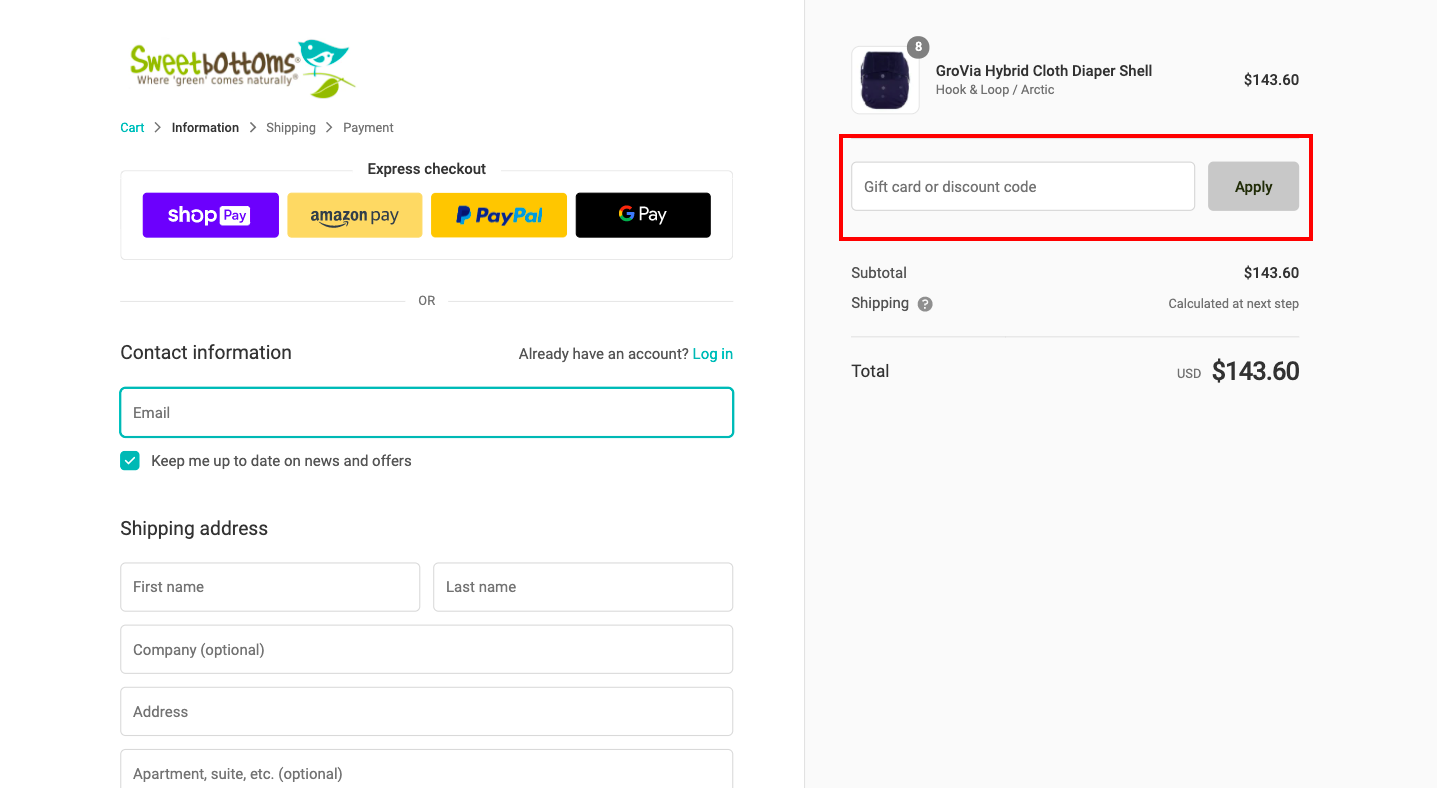
Task: Click the Sweetbottoms logo
Action: point(242,69)
